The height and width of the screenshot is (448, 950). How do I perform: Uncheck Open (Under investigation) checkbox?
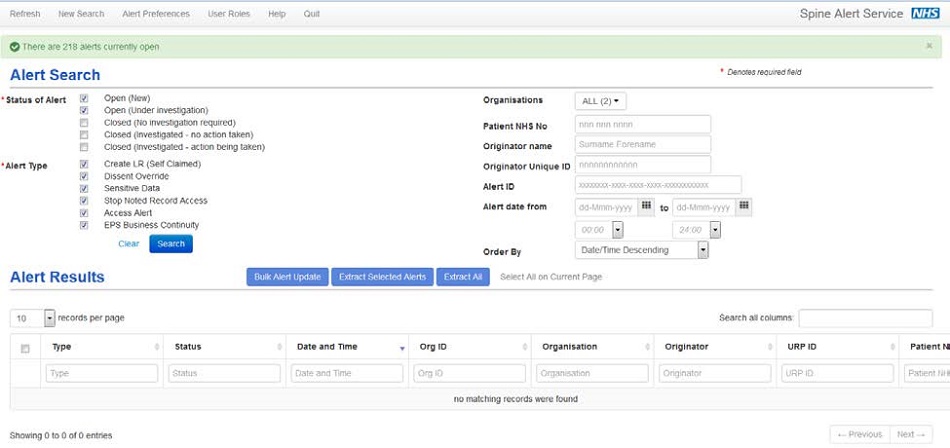(84, 110)
